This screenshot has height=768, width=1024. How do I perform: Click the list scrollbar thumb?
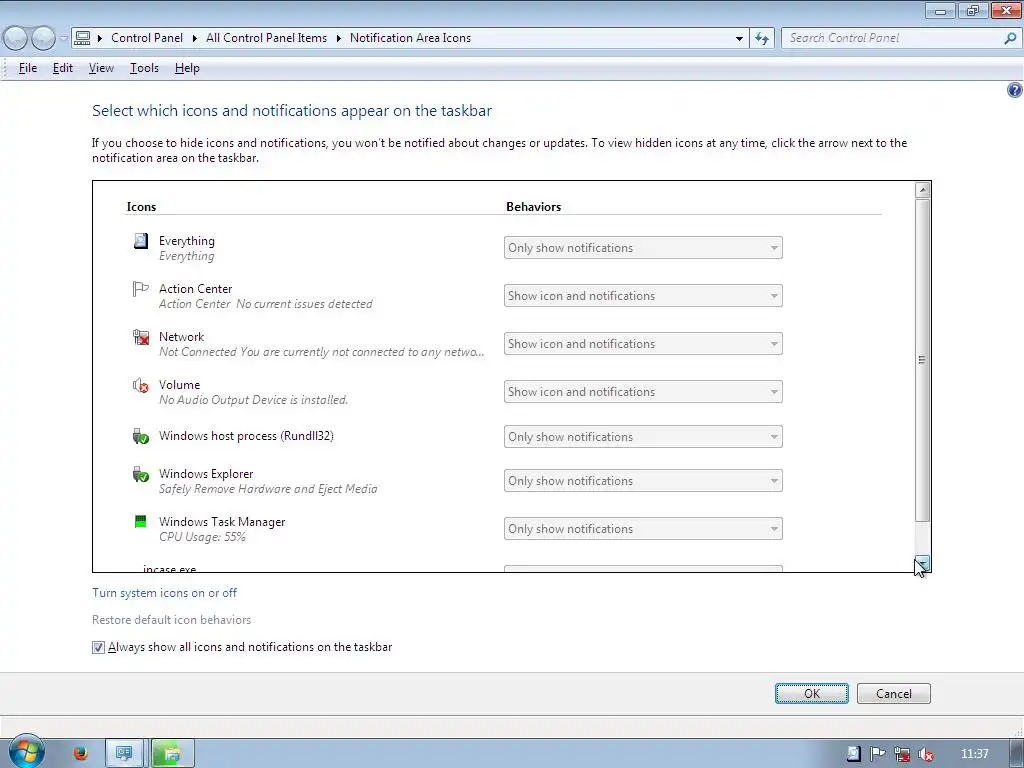point(922,360)
